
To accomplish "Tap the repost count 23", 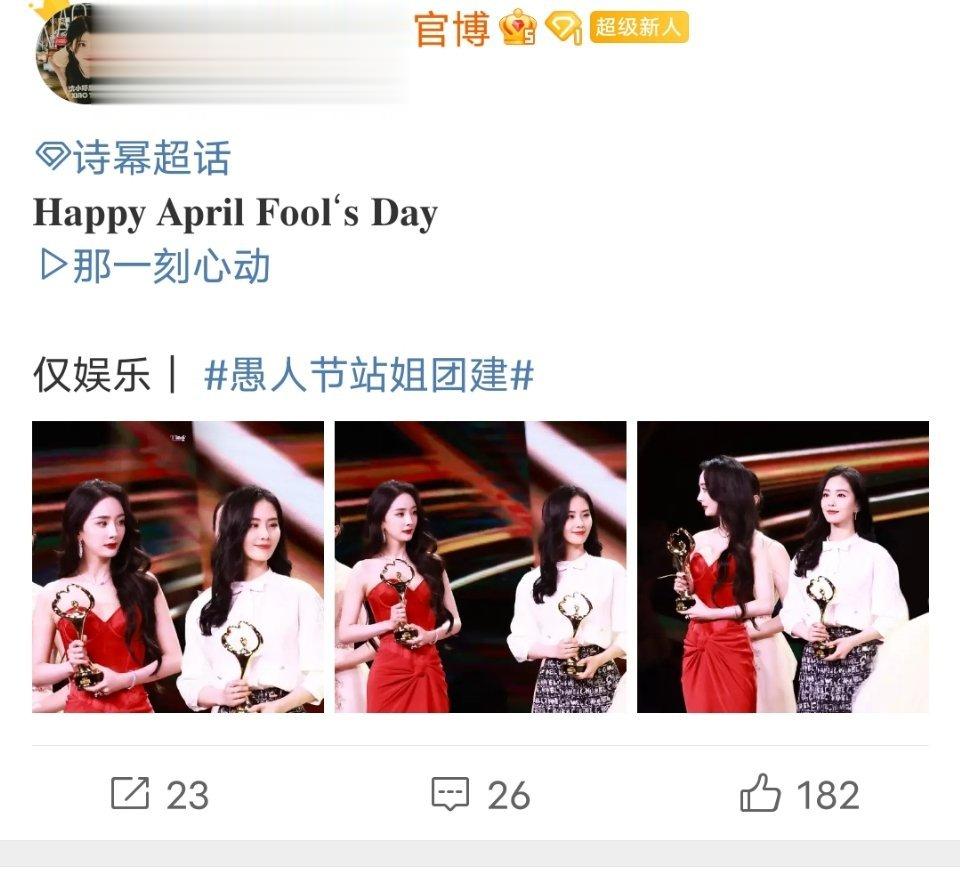I will coord(187,795).
